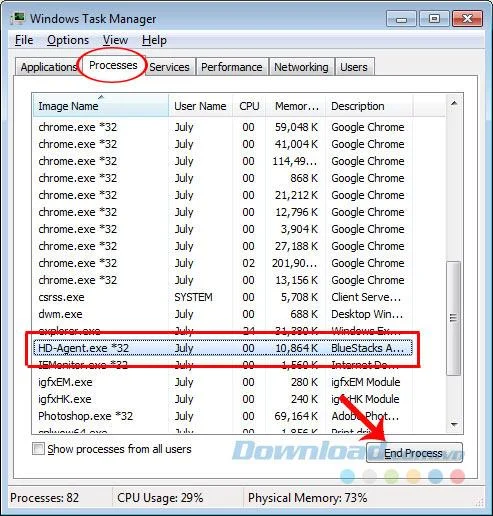
Task: Open the Options menu
Action: (68, 40)
